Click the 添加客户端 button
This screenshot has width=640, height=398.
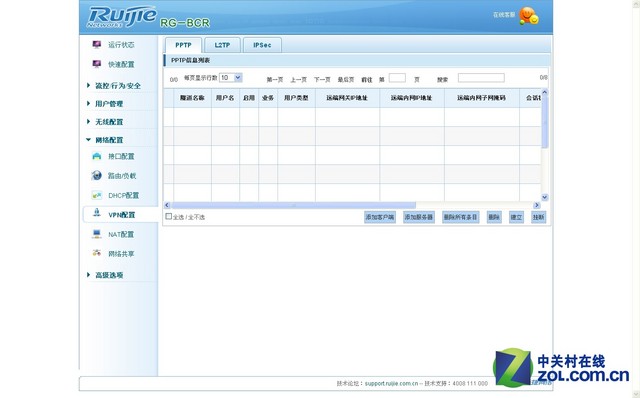[380, 217]
